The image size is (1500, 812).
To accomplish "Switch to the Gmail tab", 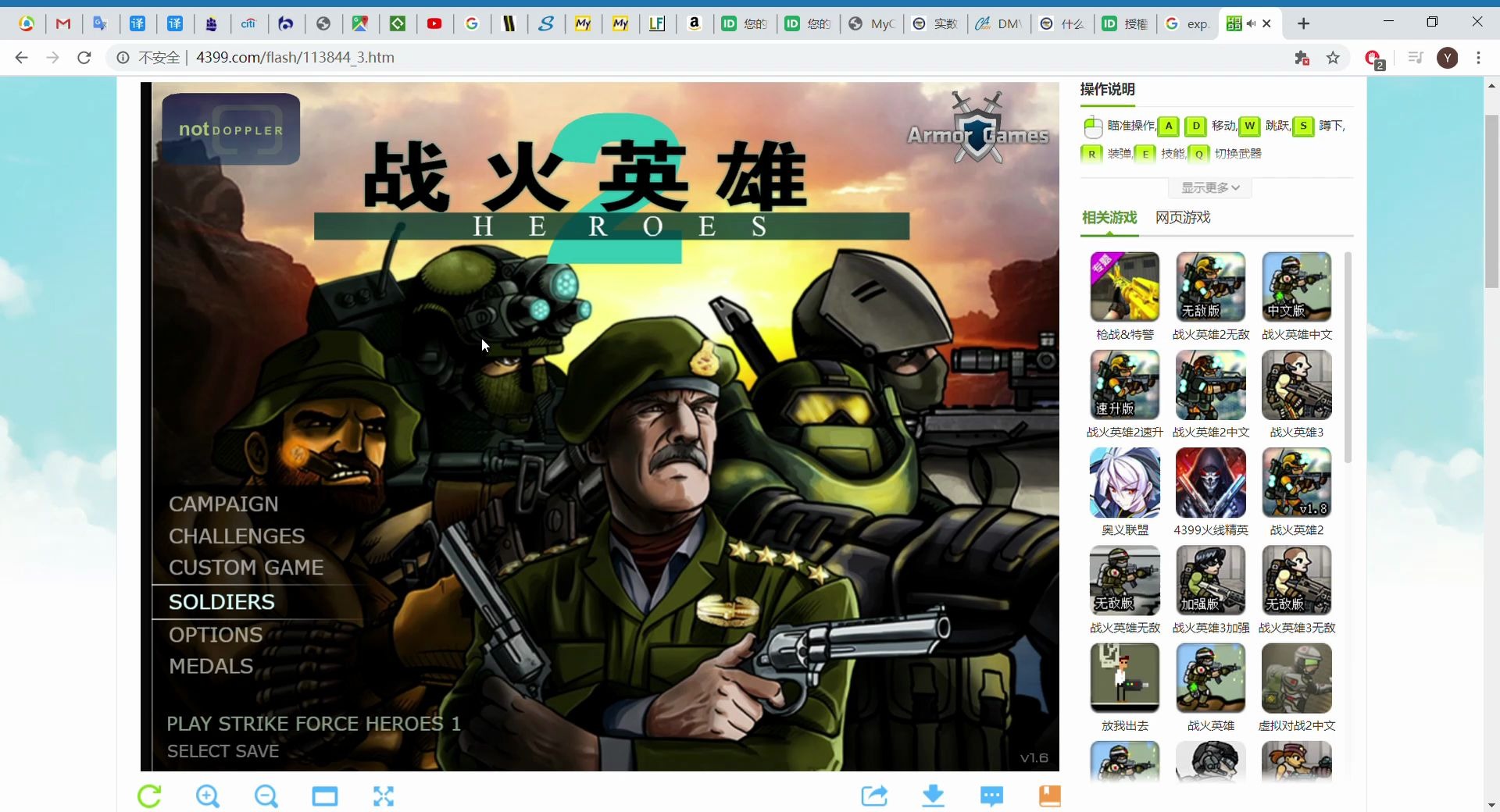I will tap(63, 23).
